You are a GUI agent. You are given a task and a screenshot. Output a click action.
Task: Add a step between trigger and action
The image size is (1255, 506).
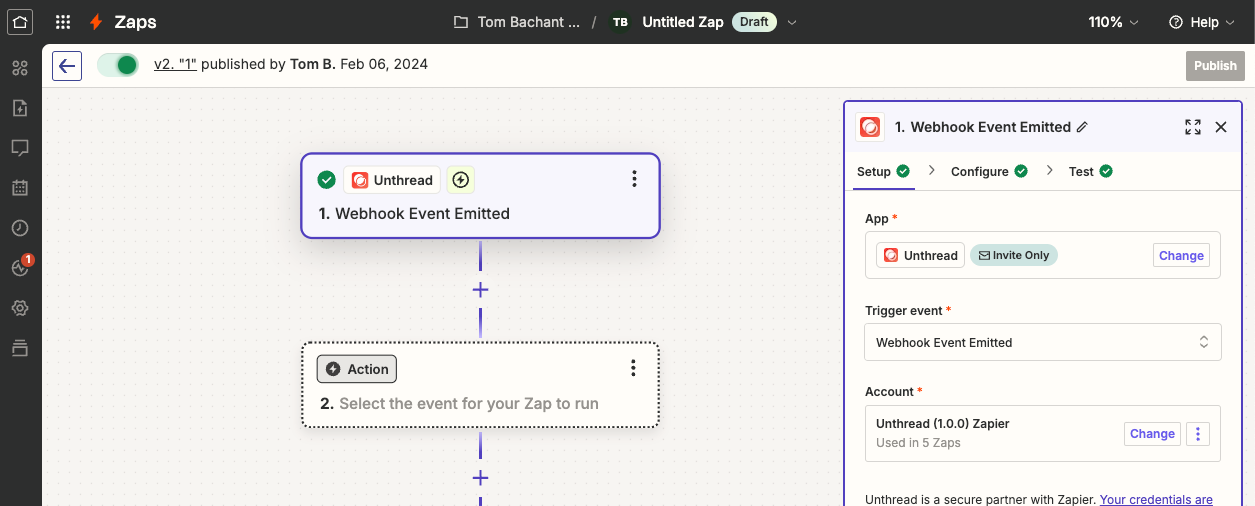[480, 290]
